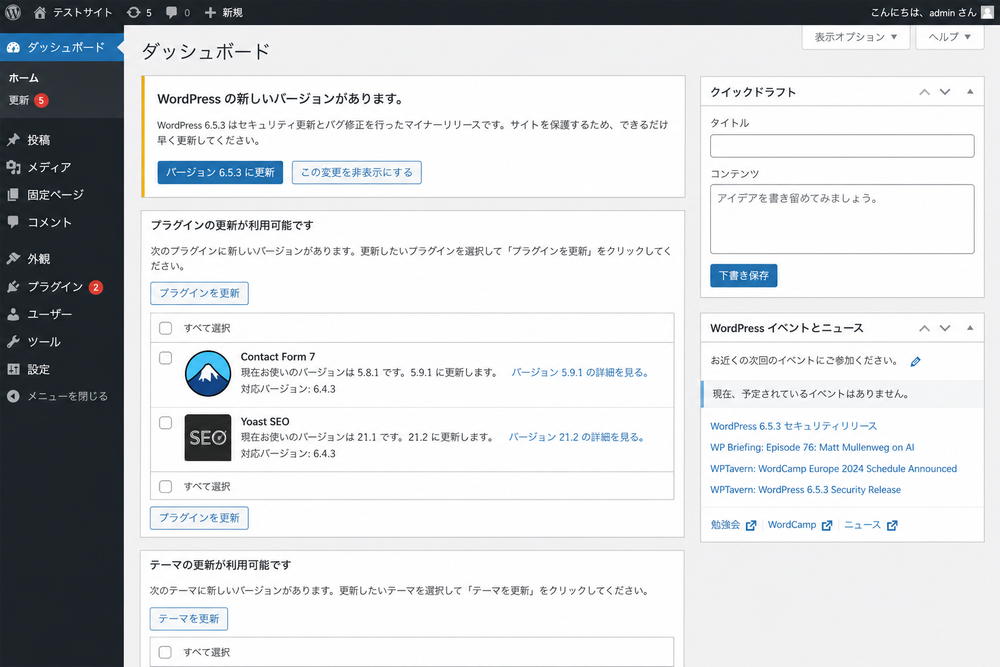Click the ツール wrench icon
Image resolution: width=1000 pixels, height=667 pixels.
(13, 342)
